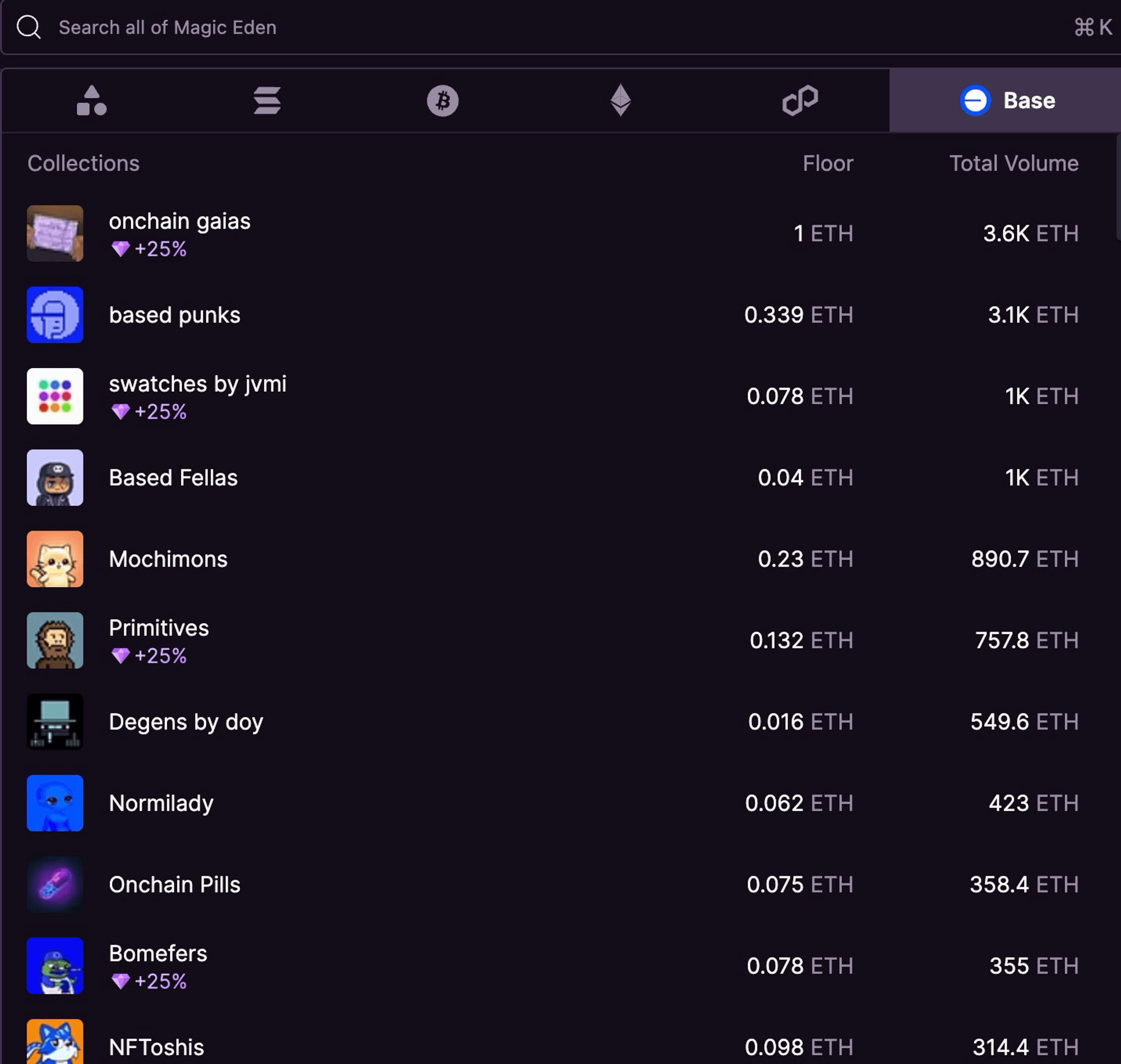This screenshot has height=1064, width=1121.
Task: Click the ⌘K shortcut hint
Action: [x=1092, y=27]
